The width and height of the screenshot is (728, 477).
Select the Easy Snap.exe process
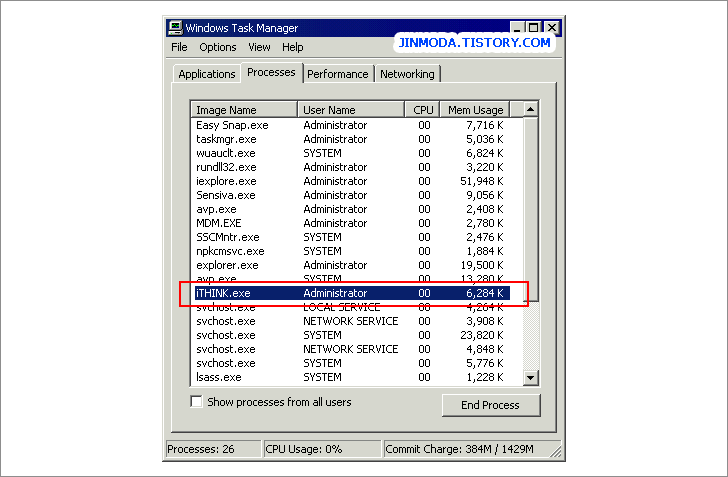click(350, 125)
